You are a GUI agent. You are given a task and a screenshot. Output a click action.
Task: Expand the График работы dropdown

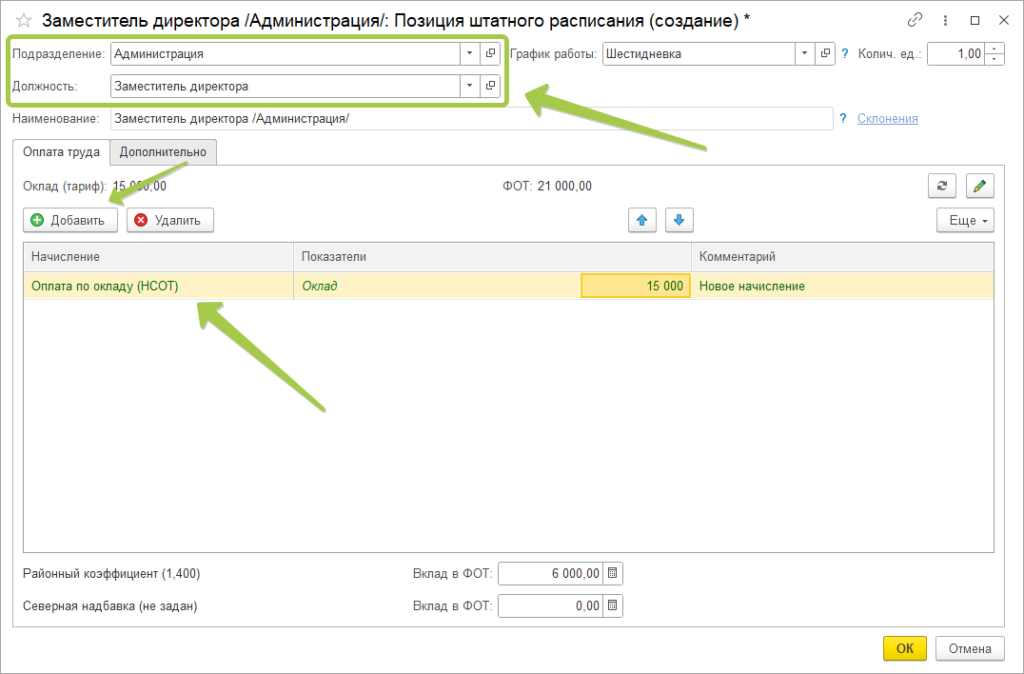805,54
